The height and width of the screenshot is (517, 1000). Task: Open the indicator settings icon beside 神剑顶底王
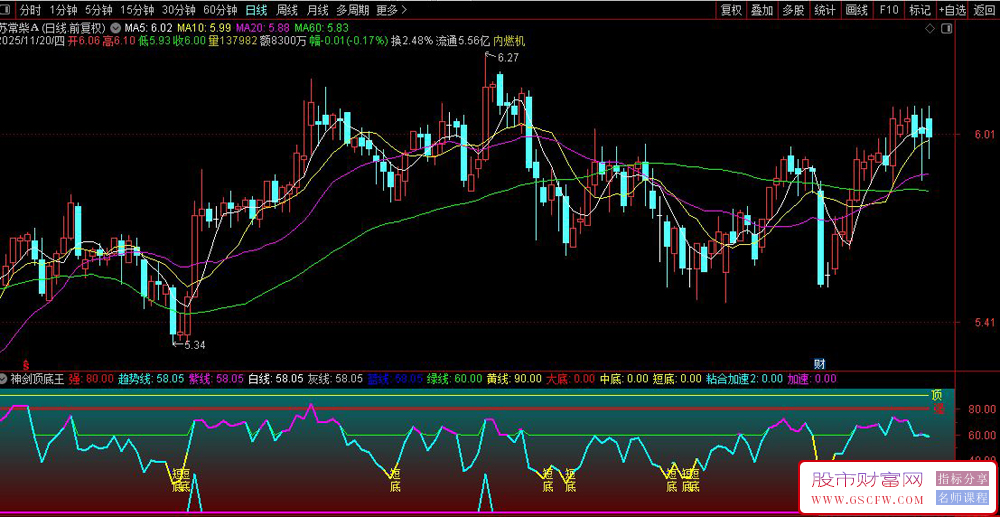pos(5,379)
